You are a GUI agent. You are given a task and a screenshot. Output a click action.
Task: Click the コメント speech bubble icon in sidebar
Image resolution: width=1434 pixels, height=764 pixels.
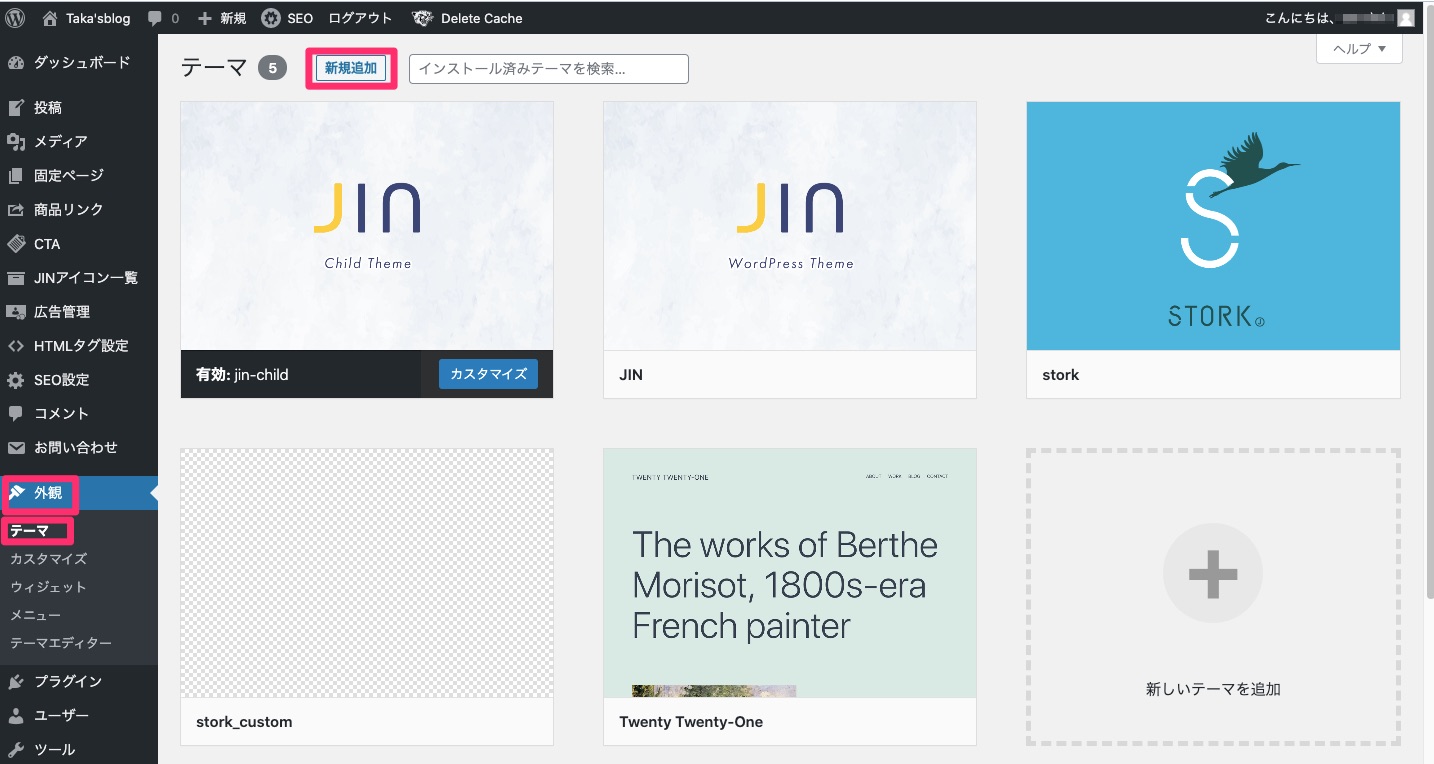coord(15,413)
